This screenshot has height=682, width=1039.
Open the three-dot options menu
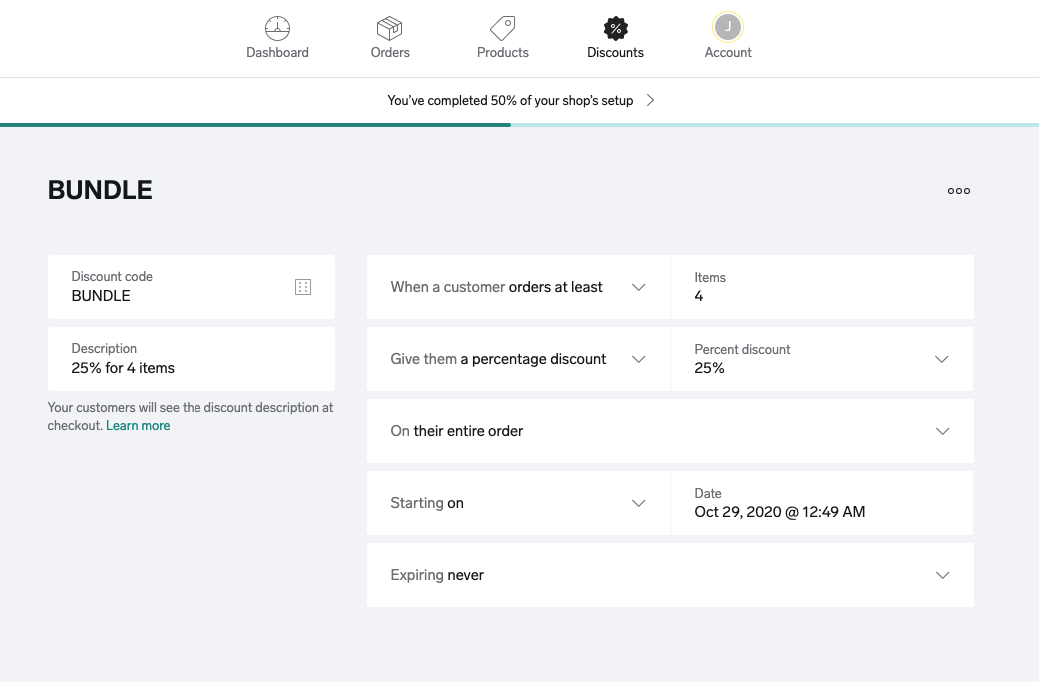(x=958, y=190)
